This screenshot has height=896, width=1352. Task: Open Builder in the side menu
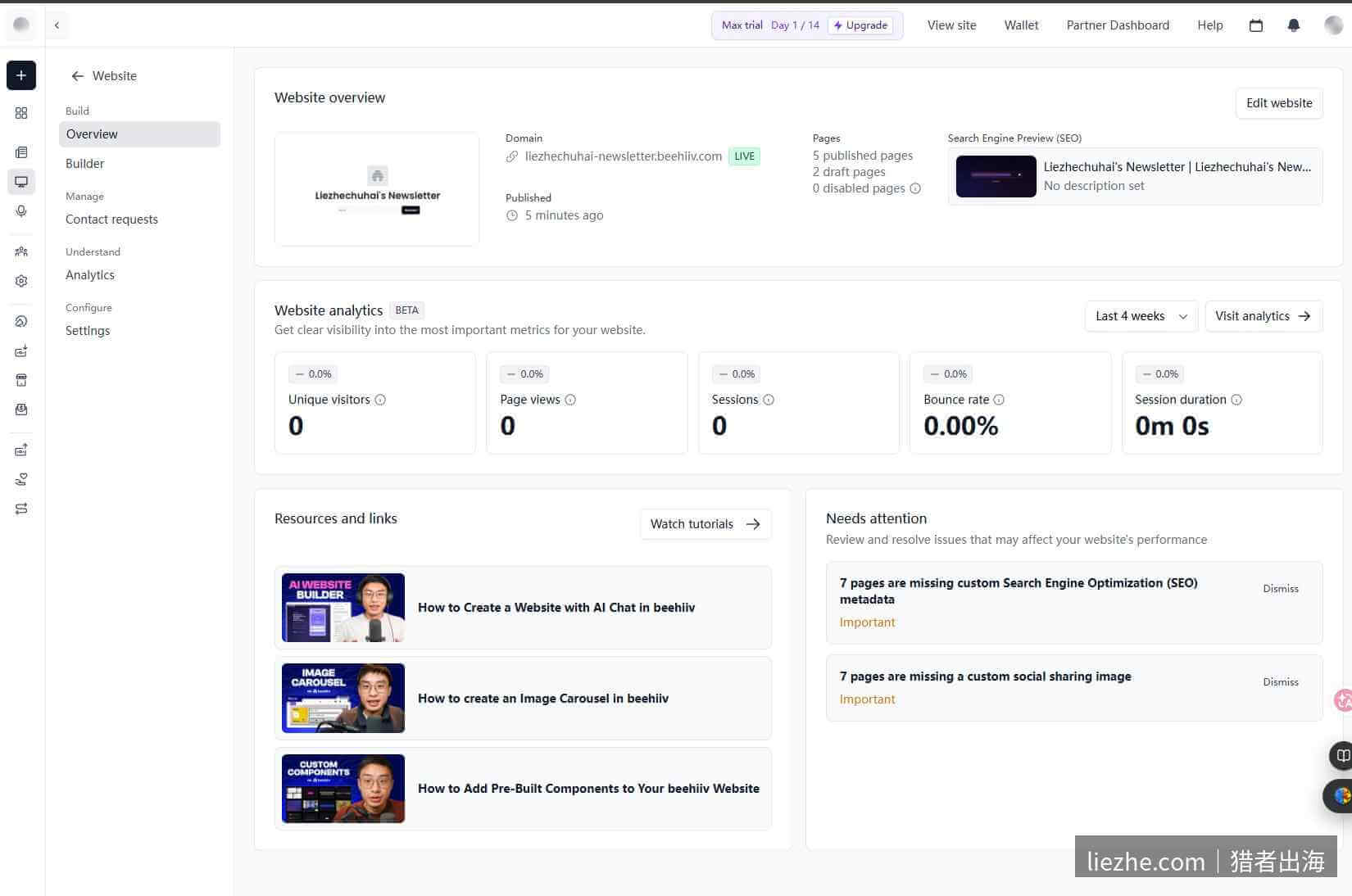[85, 164]
